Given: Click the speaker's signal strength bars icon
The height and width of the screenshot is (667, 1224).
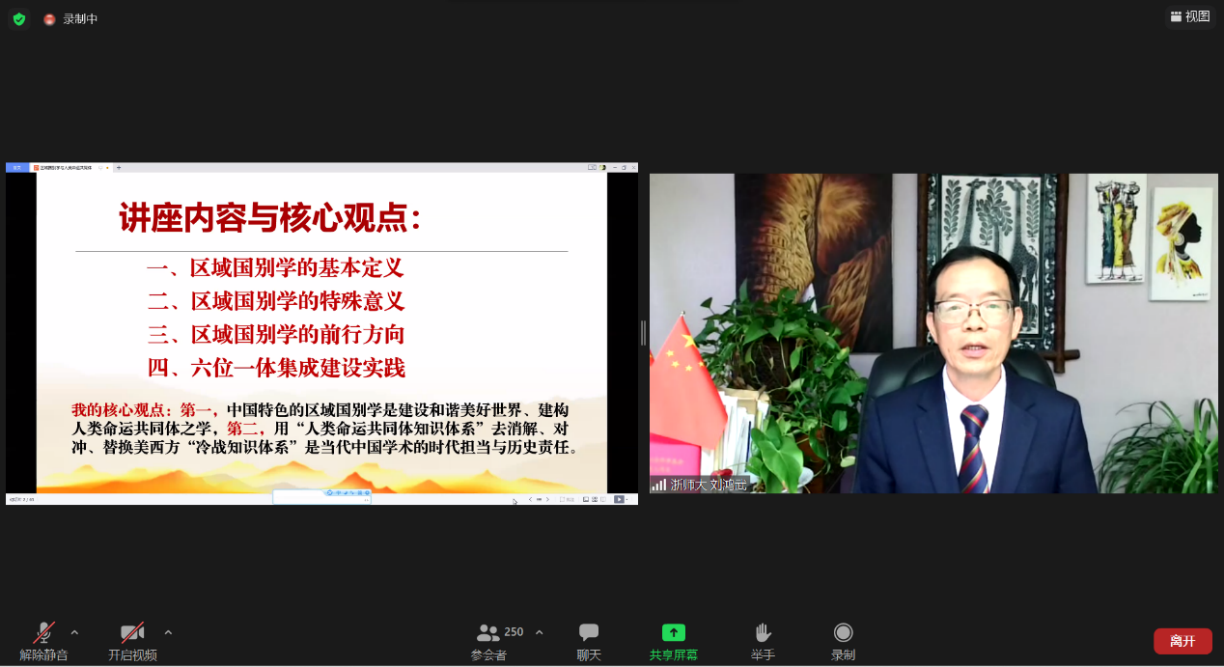Looking at the screenshot, I should point(659,485).
